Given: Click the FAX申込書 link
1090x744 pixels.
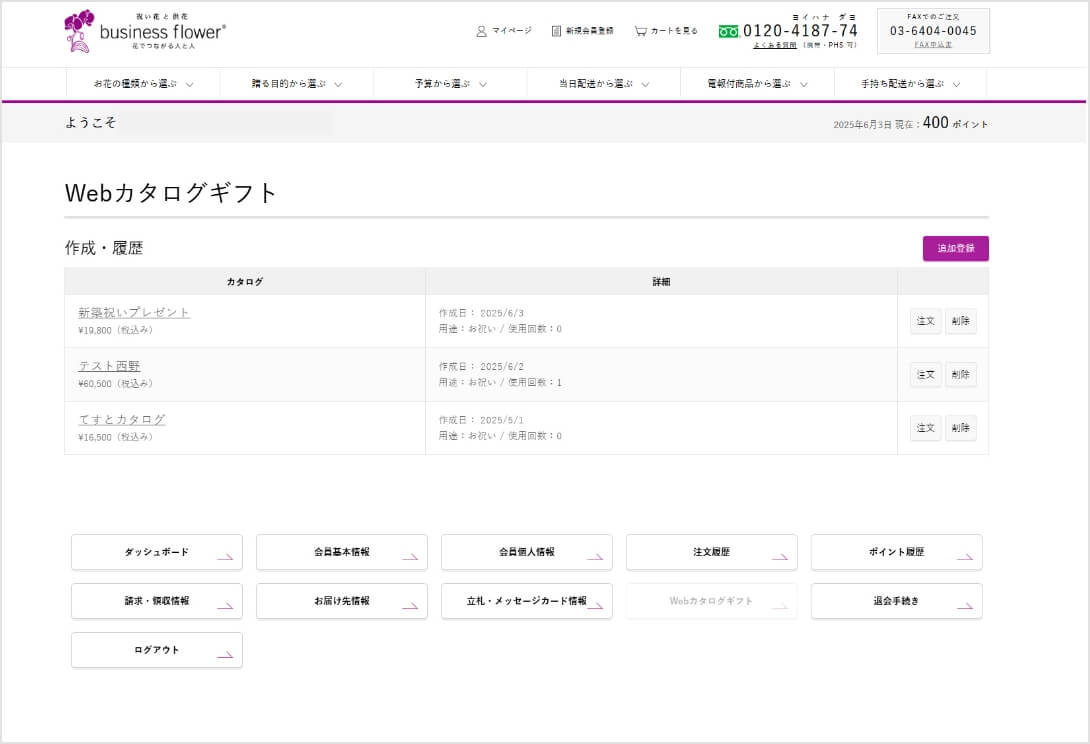Looking at the screenshot, I should pos(933,45).
